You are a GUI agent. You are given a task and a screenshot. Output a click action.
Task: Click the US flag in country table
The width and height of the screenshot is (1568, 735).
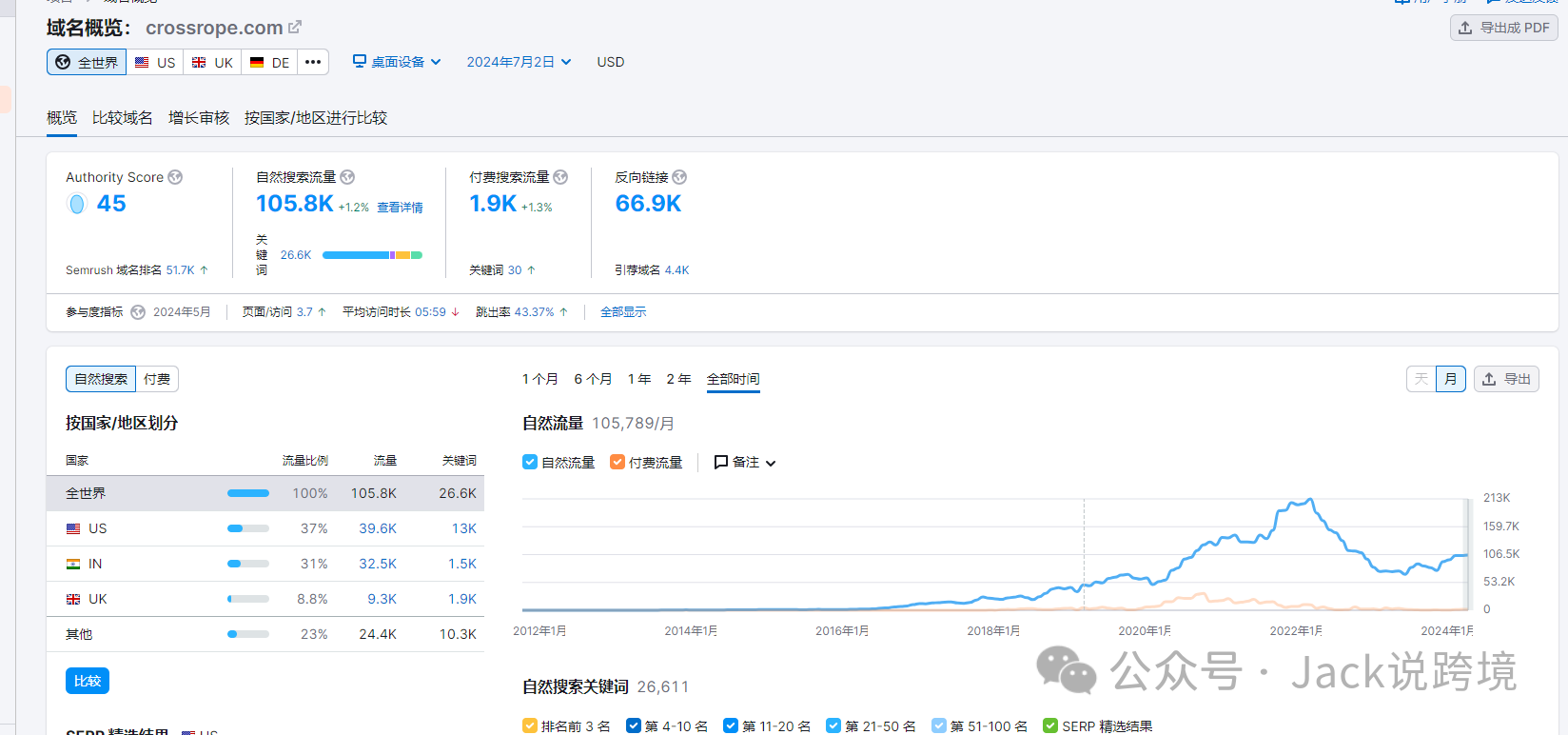(x=73, y=528)
